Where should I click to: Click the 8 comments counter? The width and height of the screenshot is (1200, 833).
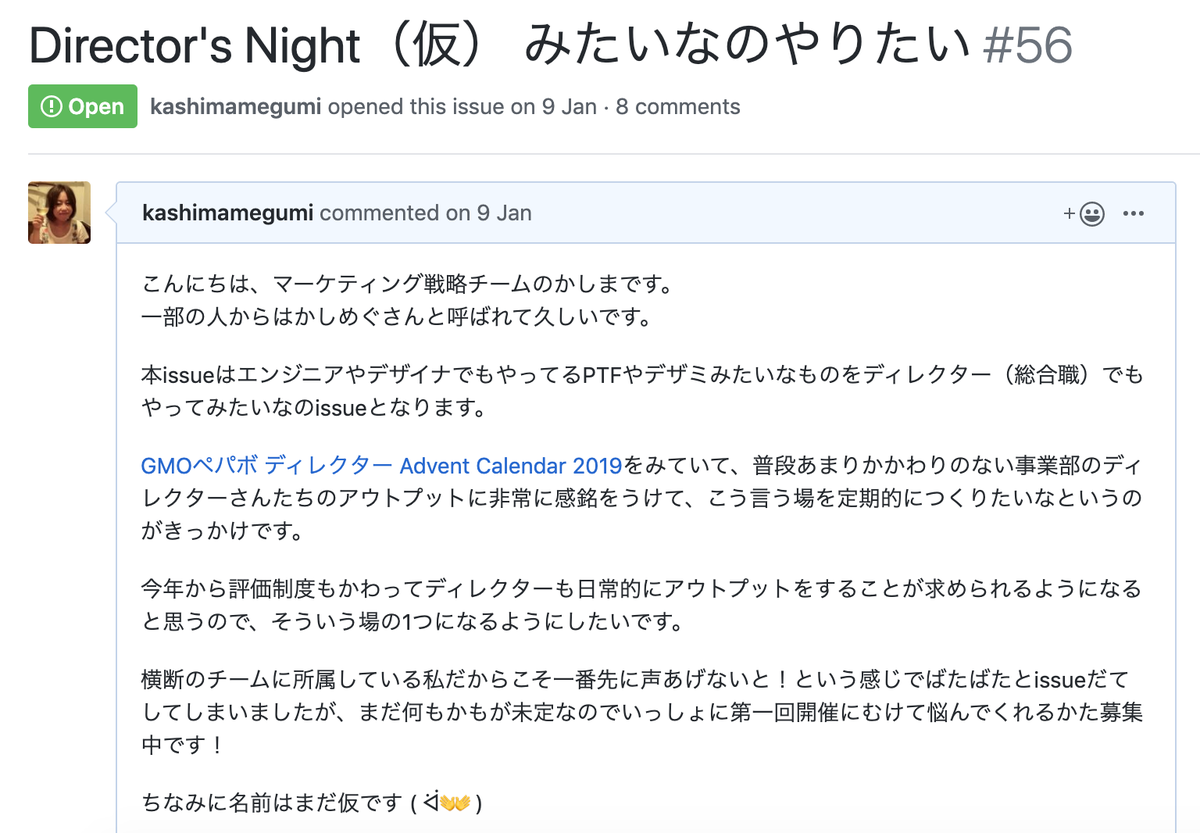[679, 106]
